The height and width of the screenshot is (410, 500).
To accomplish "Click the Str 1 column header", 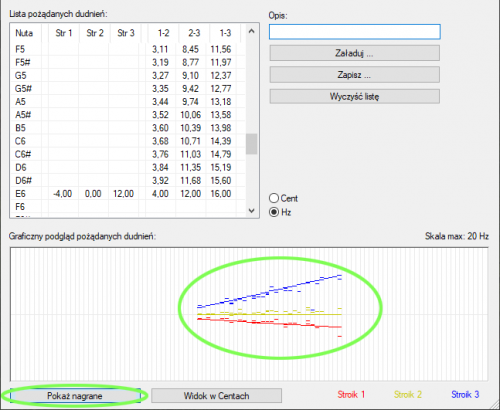I will click(x=63, y=33).
